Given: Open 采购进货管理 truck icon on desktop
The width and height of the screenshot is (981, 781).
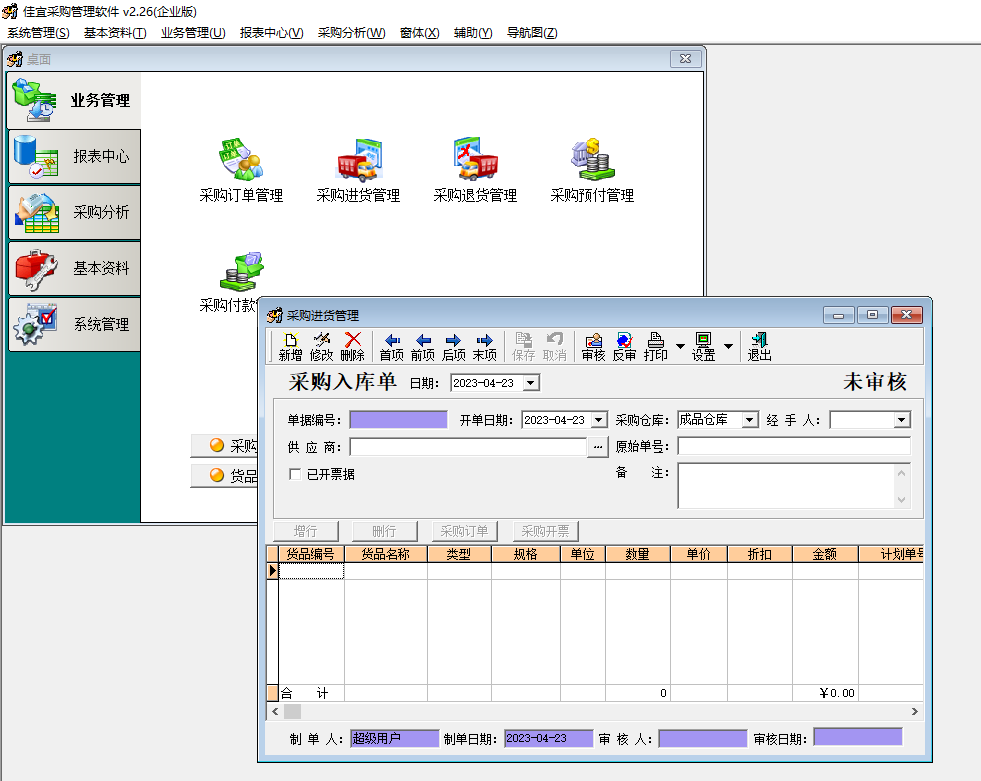Looking at the screenshot, I should (358, 171).
